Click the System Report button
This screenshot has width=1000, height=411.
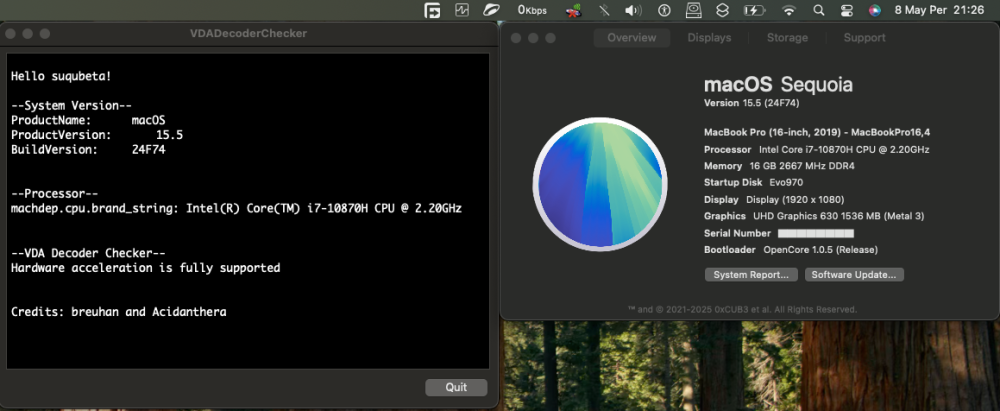click(x=751, y=274)
